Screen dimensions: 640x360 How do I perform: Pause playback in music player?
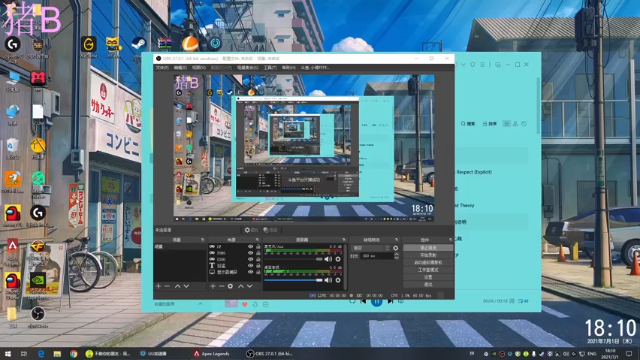click(377, 302)
